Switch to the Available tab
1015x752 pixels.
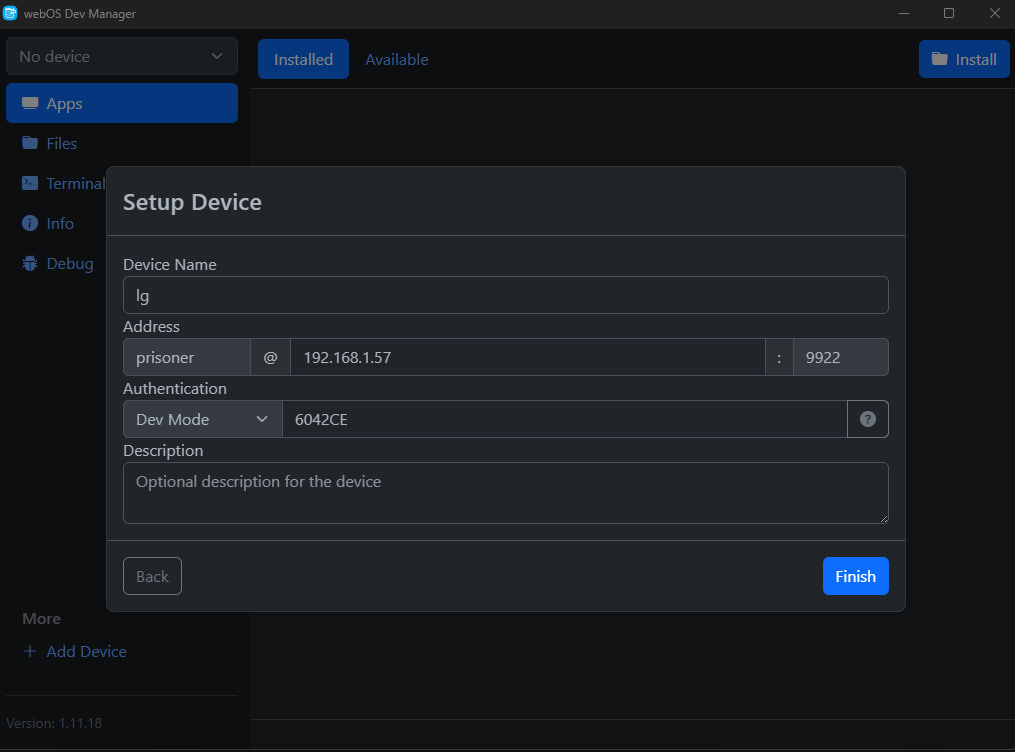pyautogui.click(x=397, y=59)
